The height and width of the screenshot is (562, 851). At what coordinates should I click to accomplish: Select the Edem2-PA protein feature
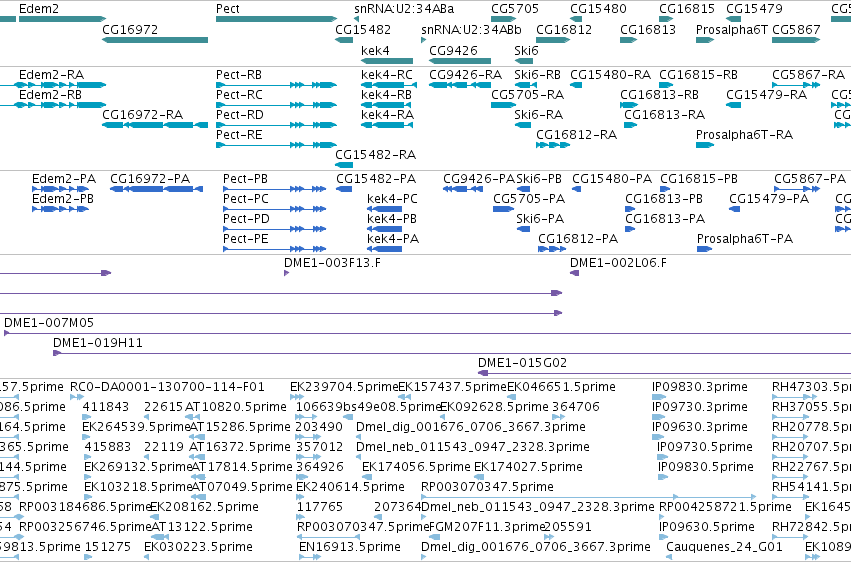pyautogui.click(x=60, y=189)
